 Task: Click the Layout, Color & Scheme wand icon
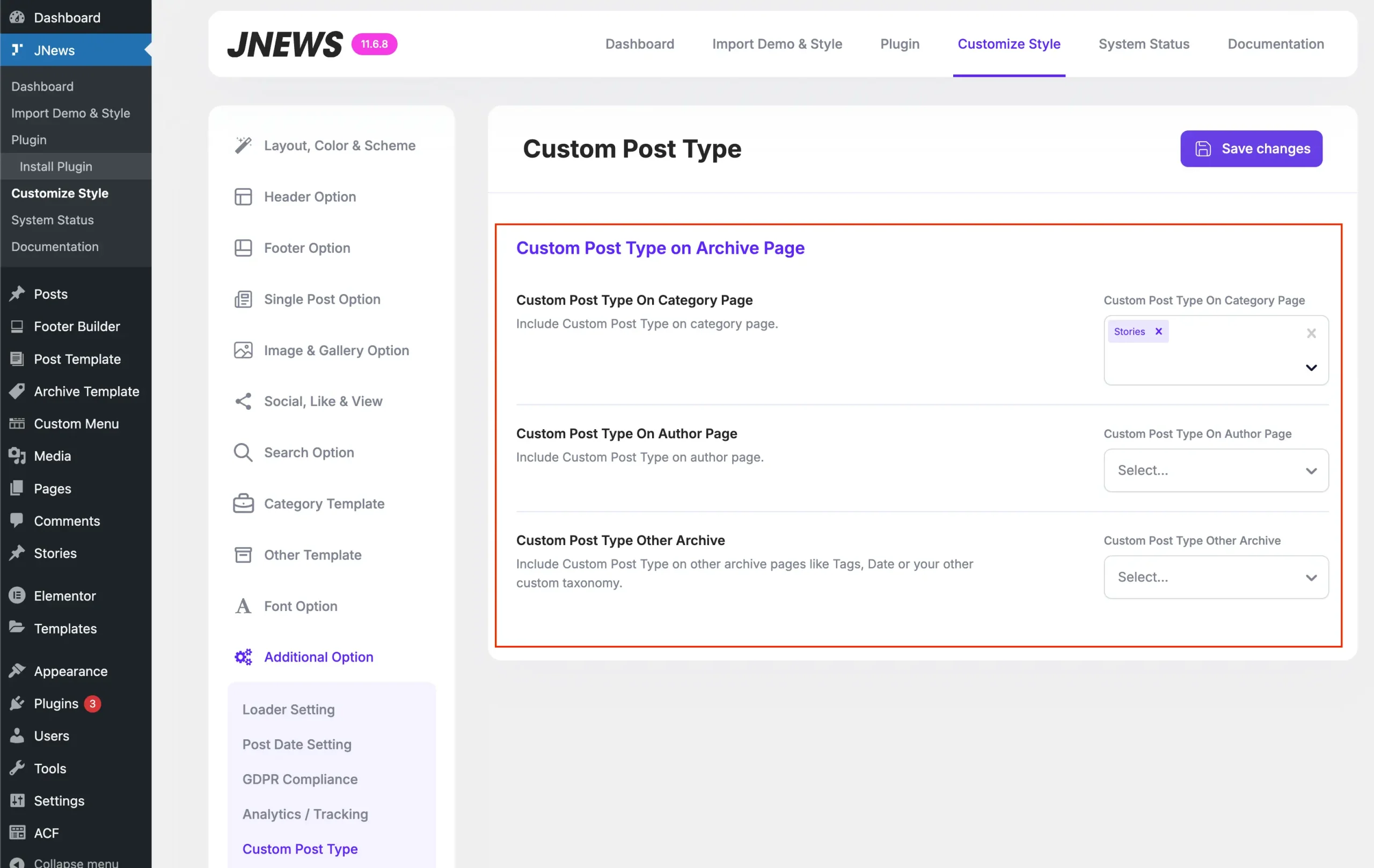coord(243,145)
